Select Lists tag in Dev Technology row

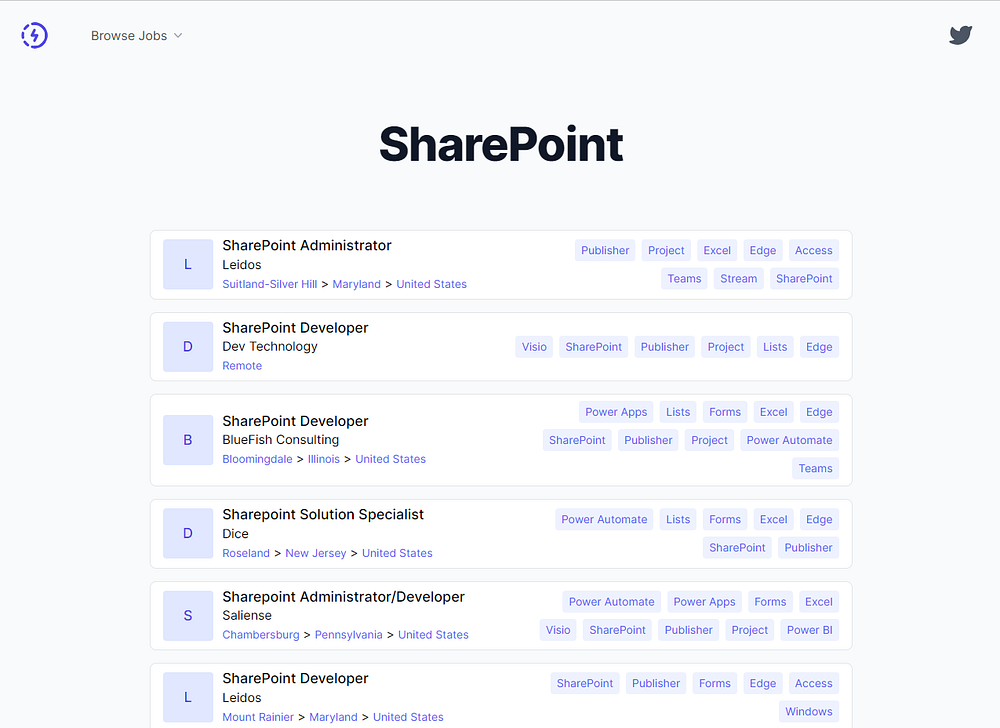pos(775,347)
